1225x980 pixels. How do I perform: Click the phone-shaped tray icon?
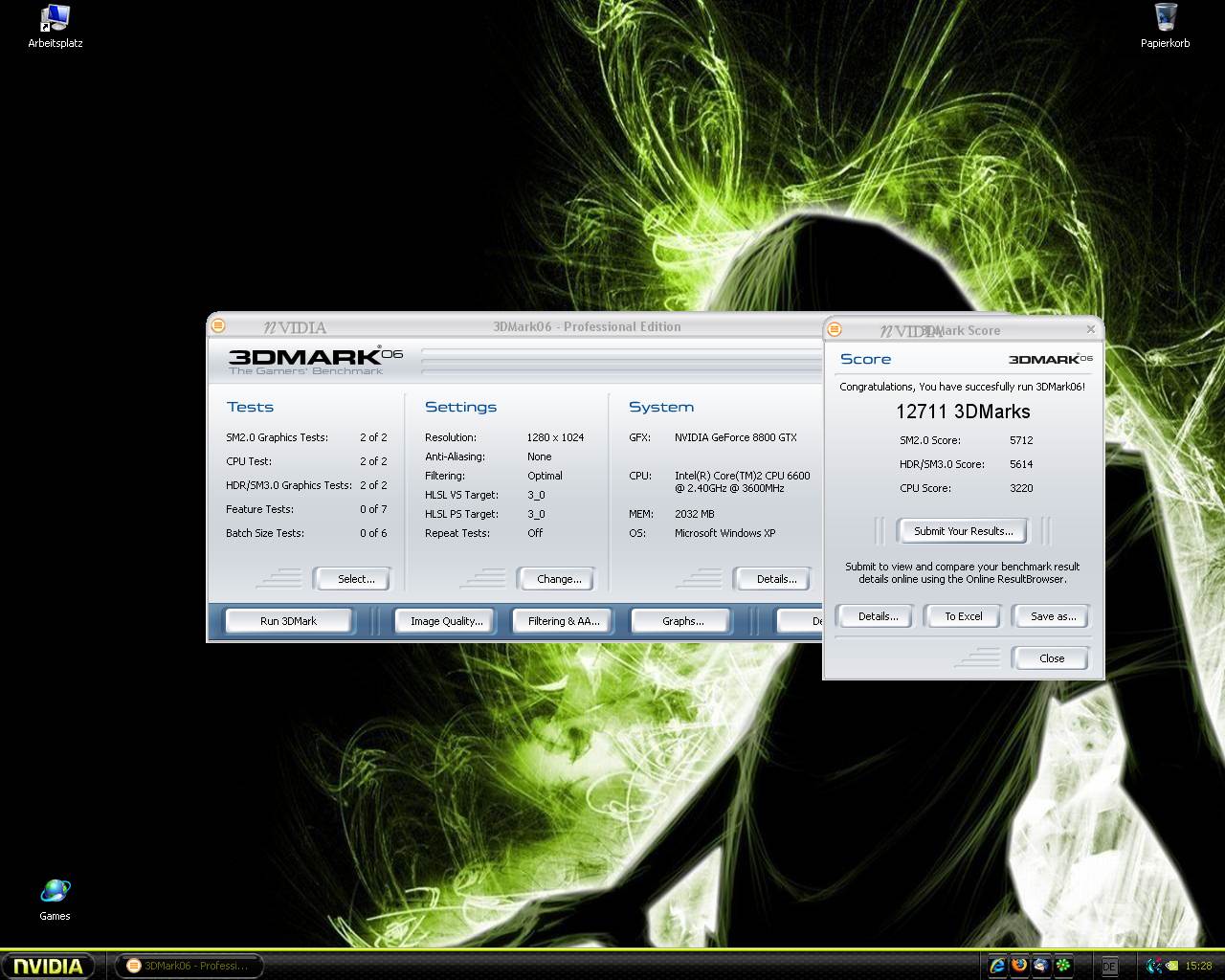tap(1154, 966)
